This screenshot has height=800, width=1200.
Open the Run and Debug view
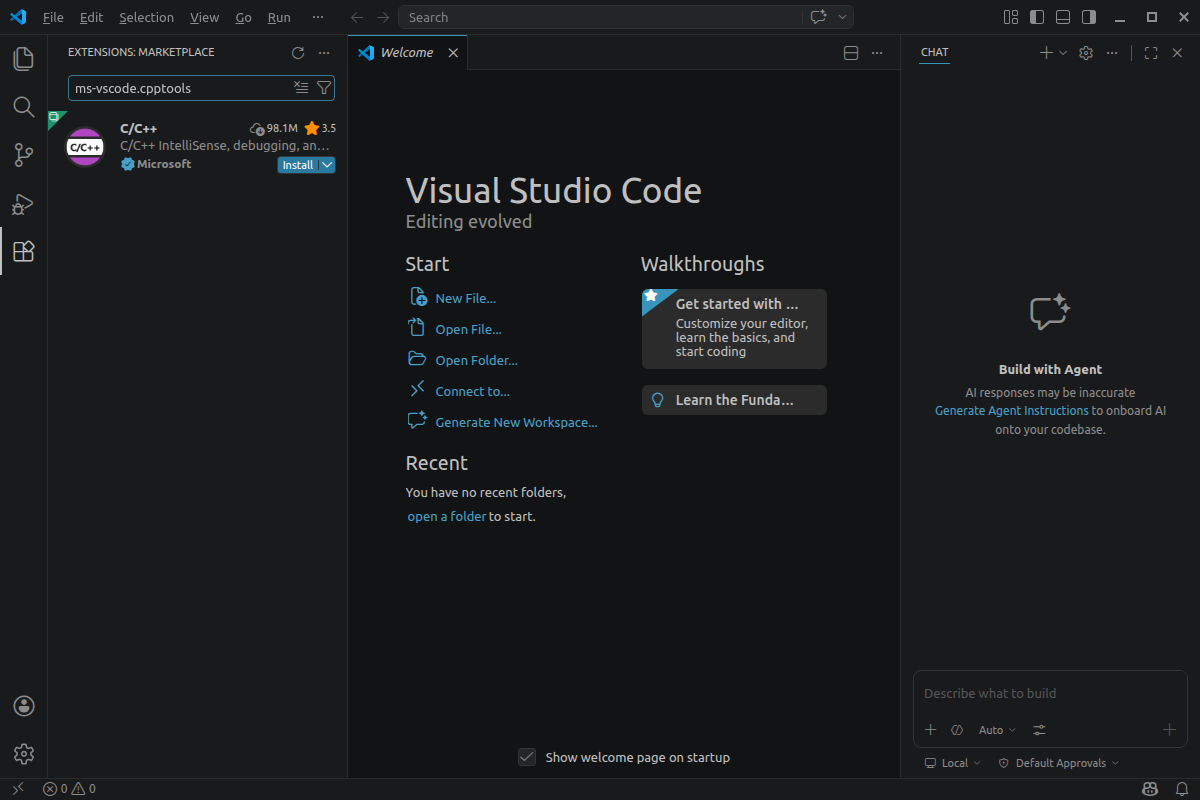pyautogui.click(x=24, y=203)
